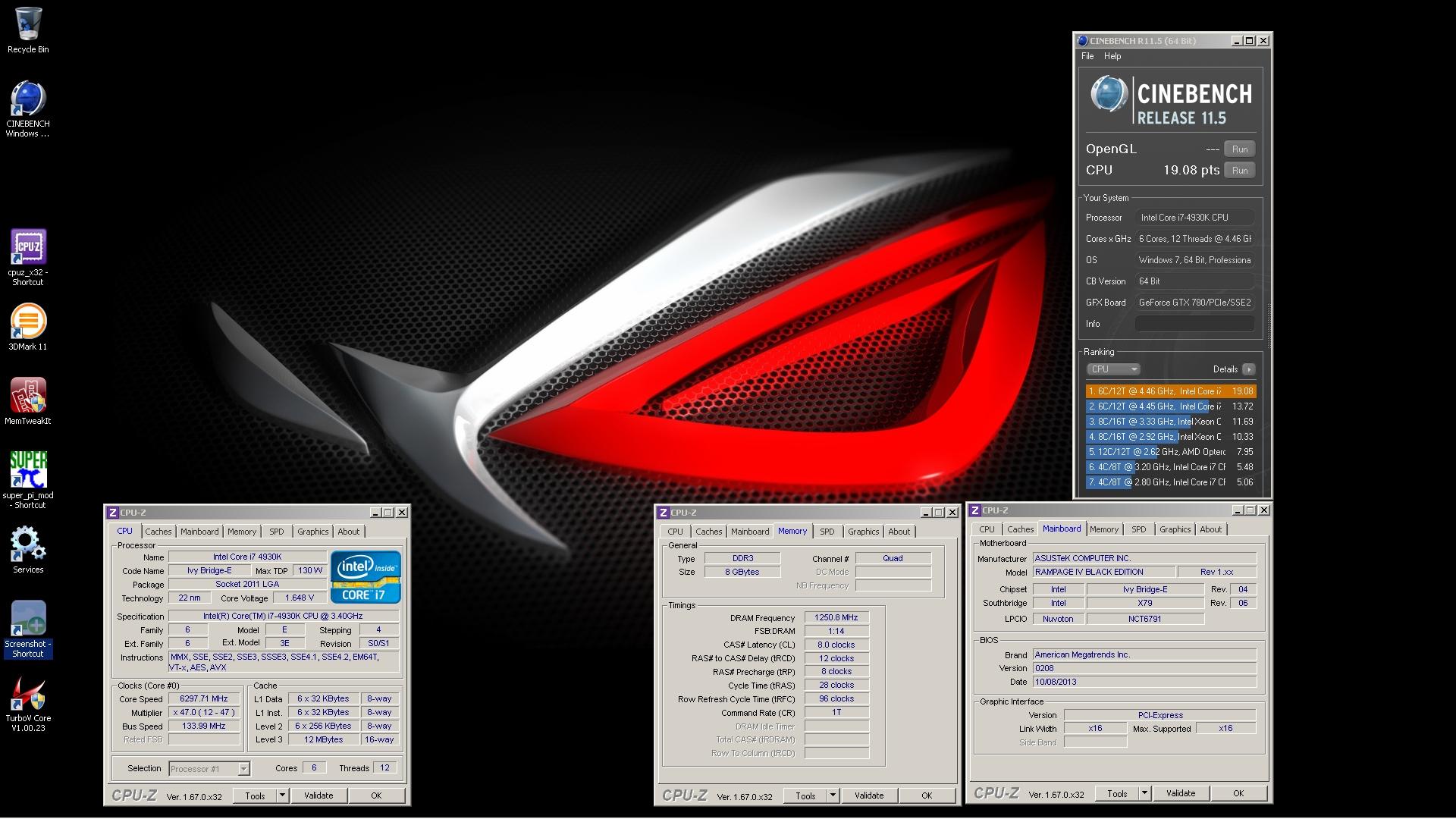
Task: Click Validate in Mainboard window
Action: 1181,793
